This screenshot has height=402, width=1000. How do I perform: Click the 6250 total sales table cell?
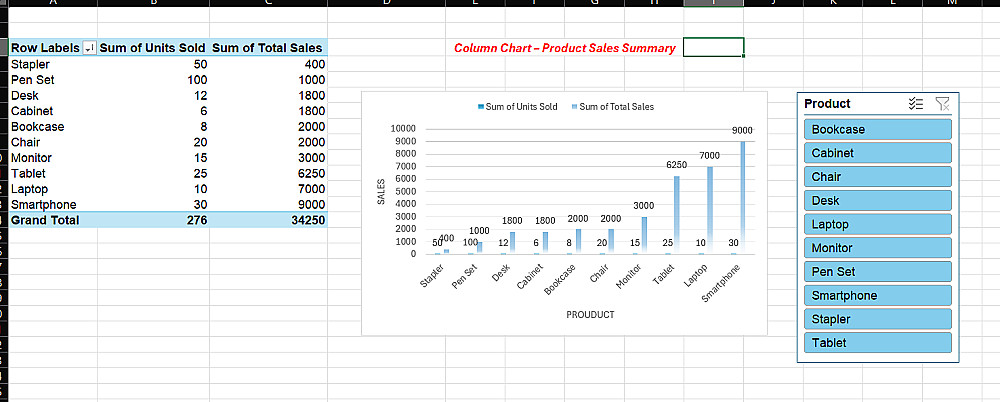[x=268, y=174]
